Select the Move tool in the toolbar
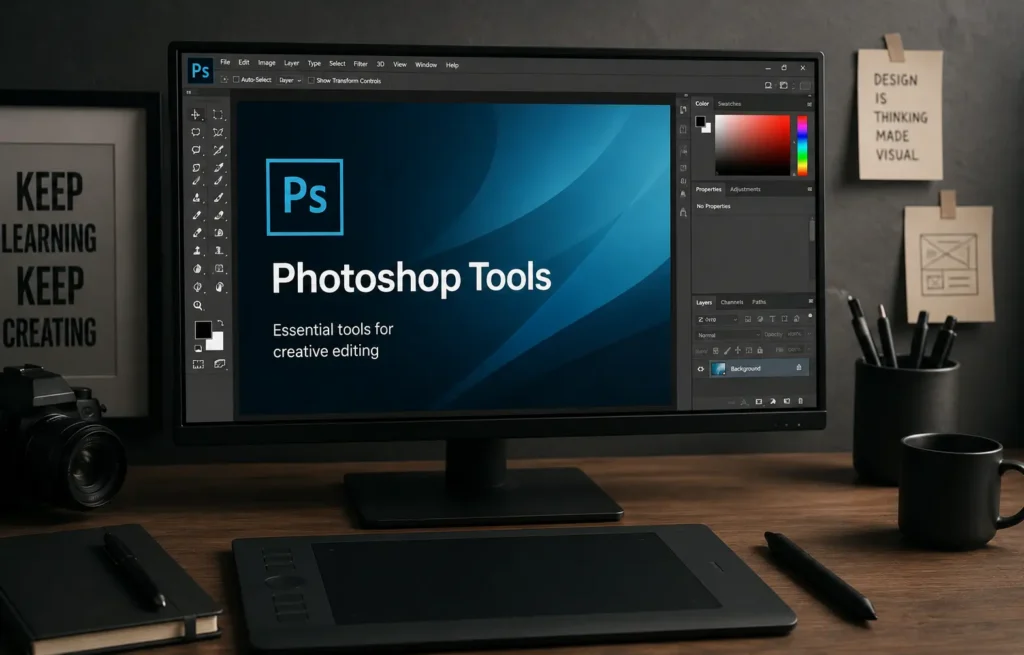Screen dimensions: 1024x655 195,114
